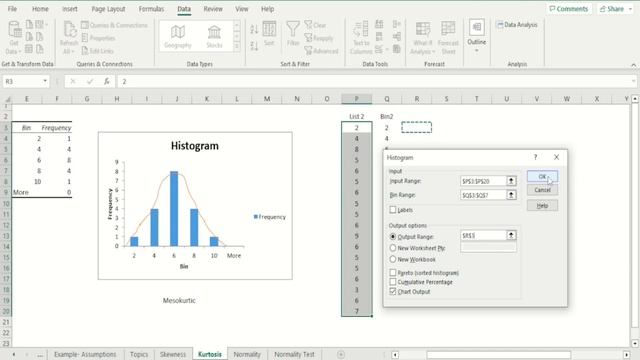Select the Example- Assumptions sheet tab

point(85,354)
